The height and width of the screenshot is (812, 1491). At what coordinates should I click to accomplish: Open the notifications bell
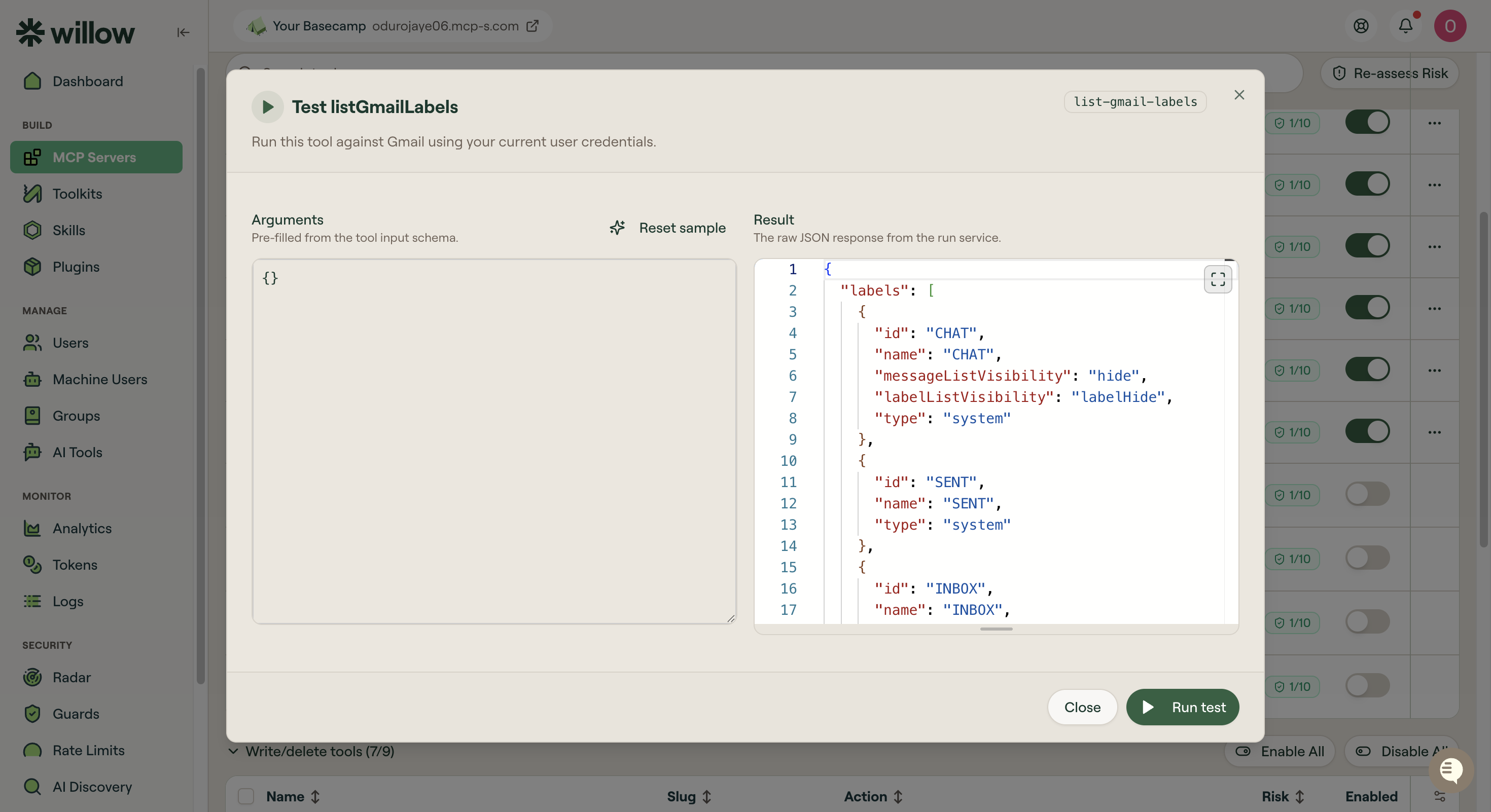coord(1406,26)
